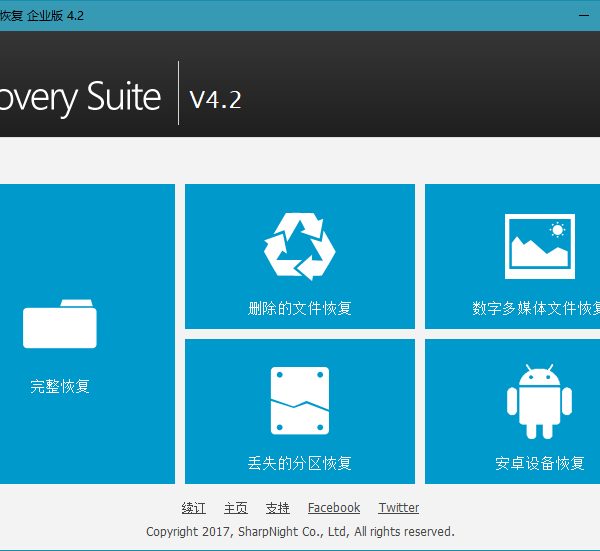
Task: Launch 安卓设备恢复 via its label
Action: click(x=539, y=463)
